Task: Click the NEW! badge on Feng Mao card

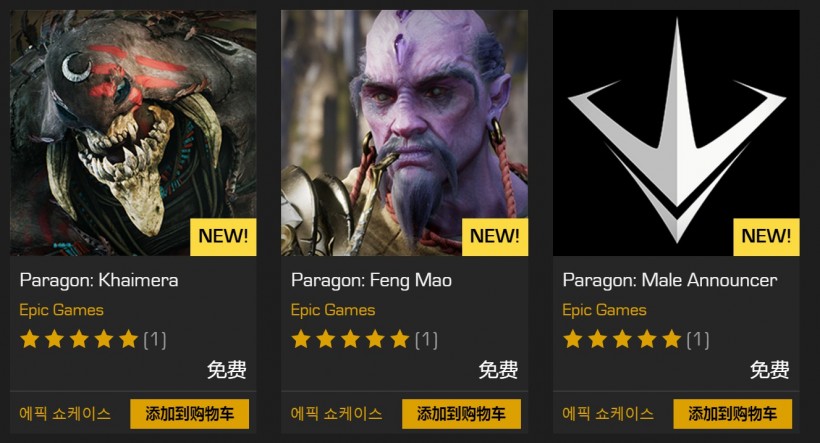Action: coord(495,237)
